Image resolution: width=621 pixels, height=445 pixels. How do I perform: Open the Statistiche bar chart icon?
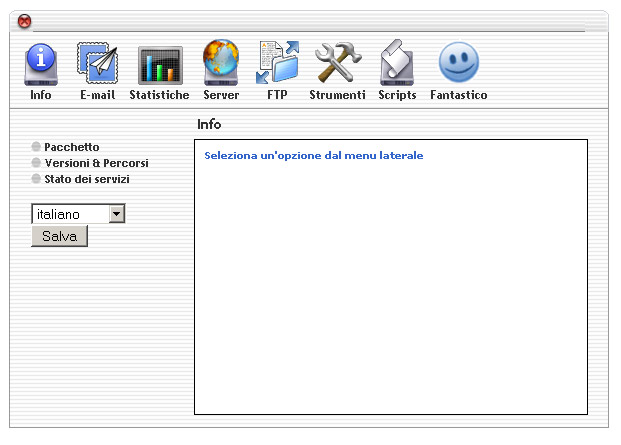(x=160, y=65)
